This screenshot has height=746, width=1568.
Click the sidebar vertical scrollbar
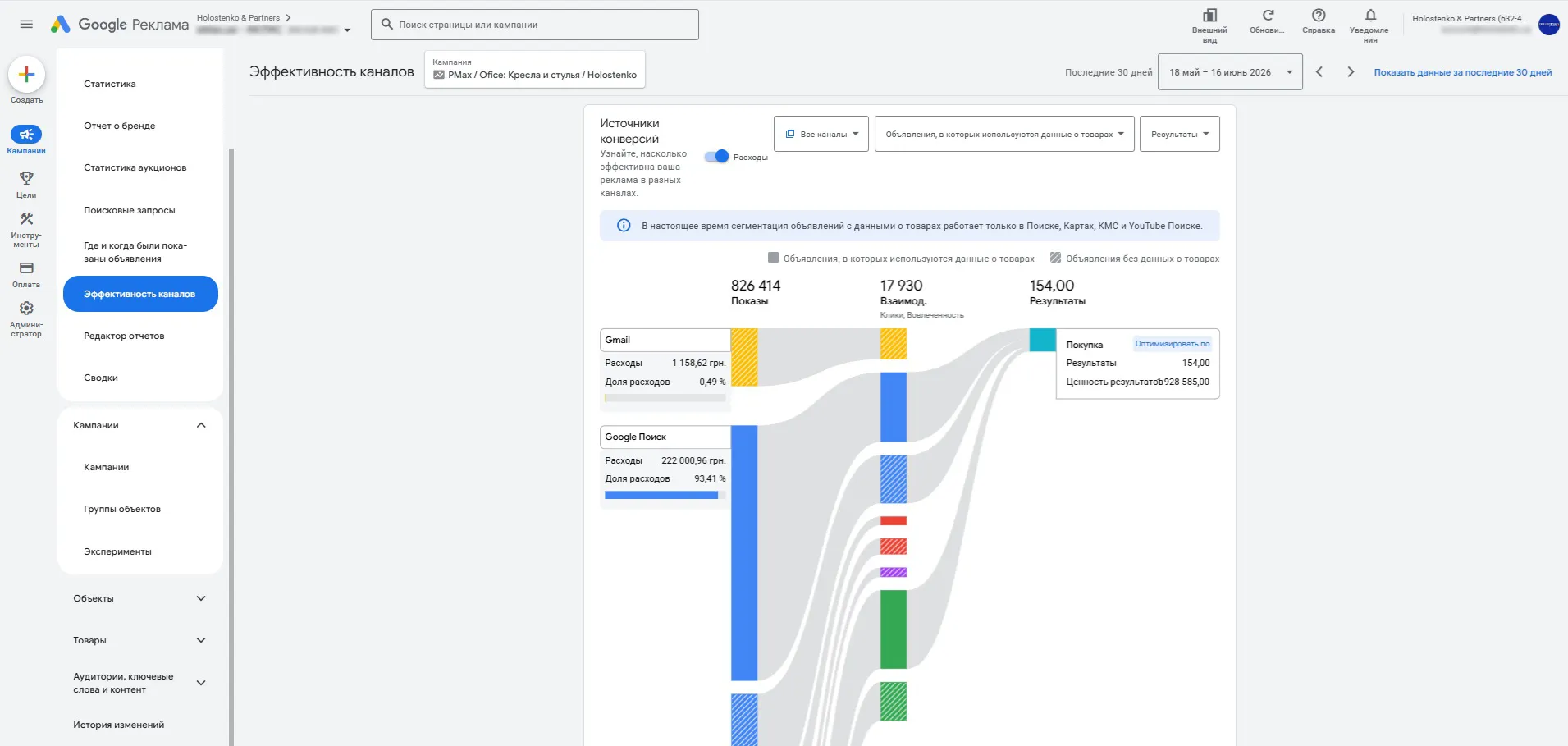[231, 447]
